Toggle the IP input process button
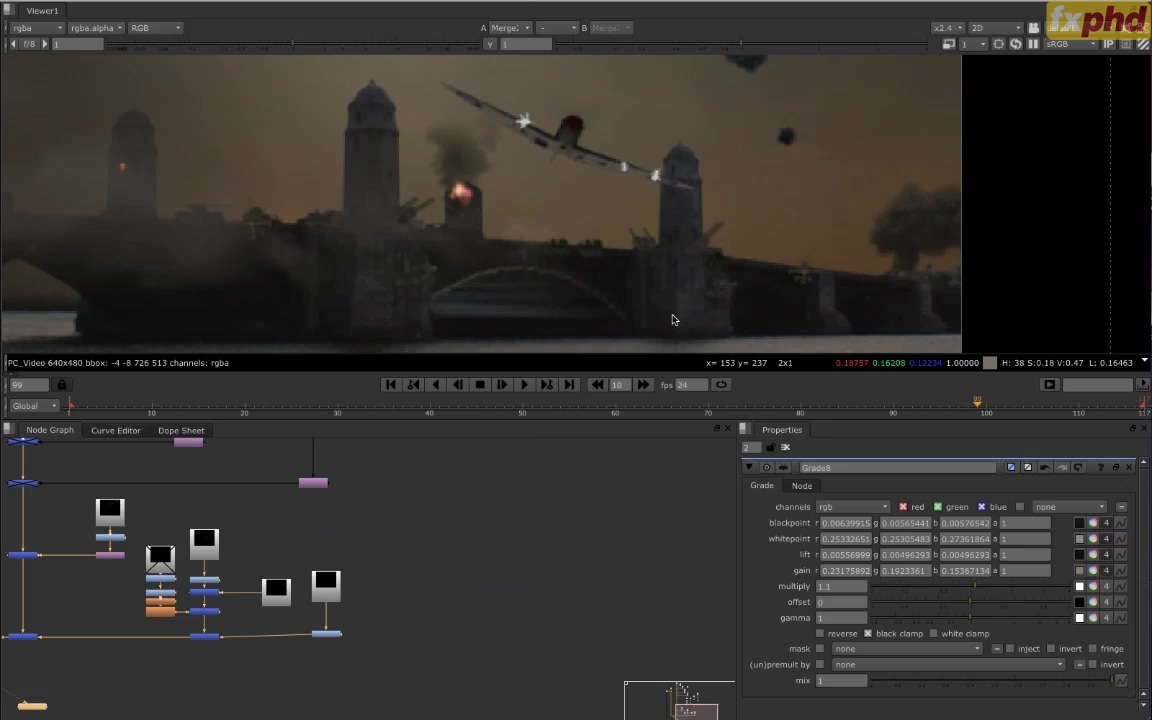The height and width of the screenshot is (720, 1152). point(1109,44)
